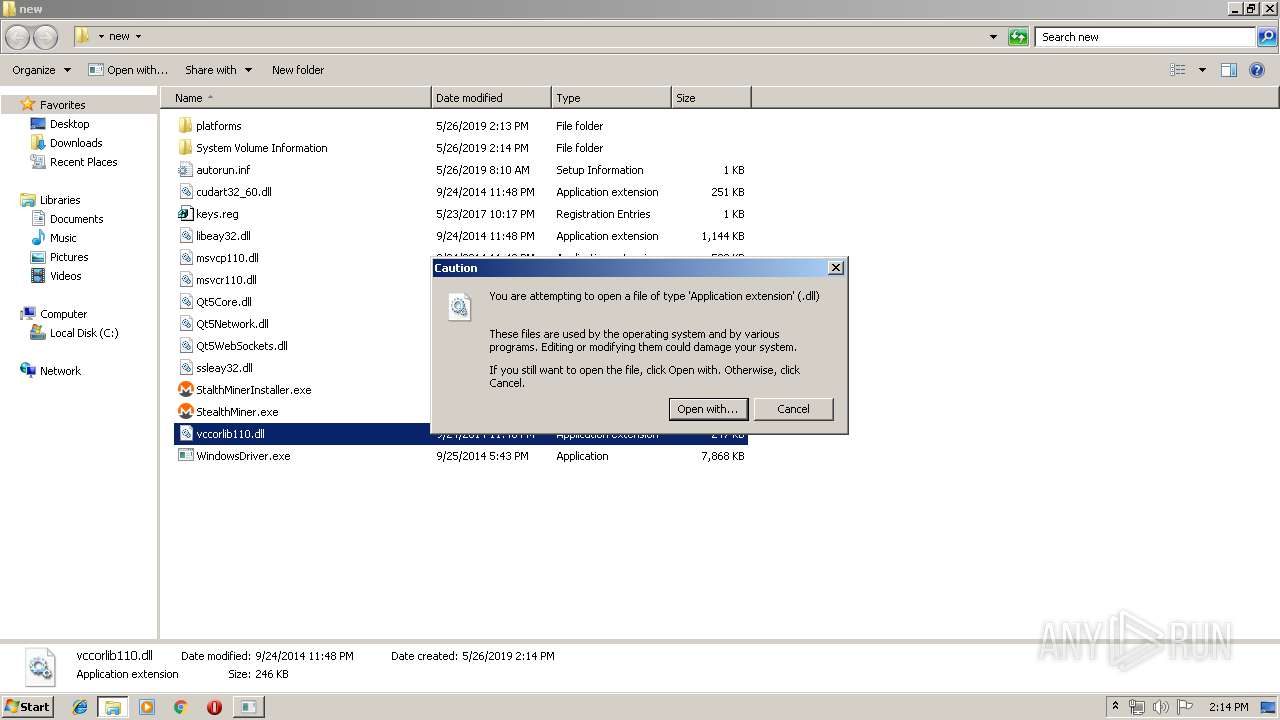The image size is (1280, 720).
Task: Open the Share with dropdown
Action: pyautogui.click(x=218, y=70)
